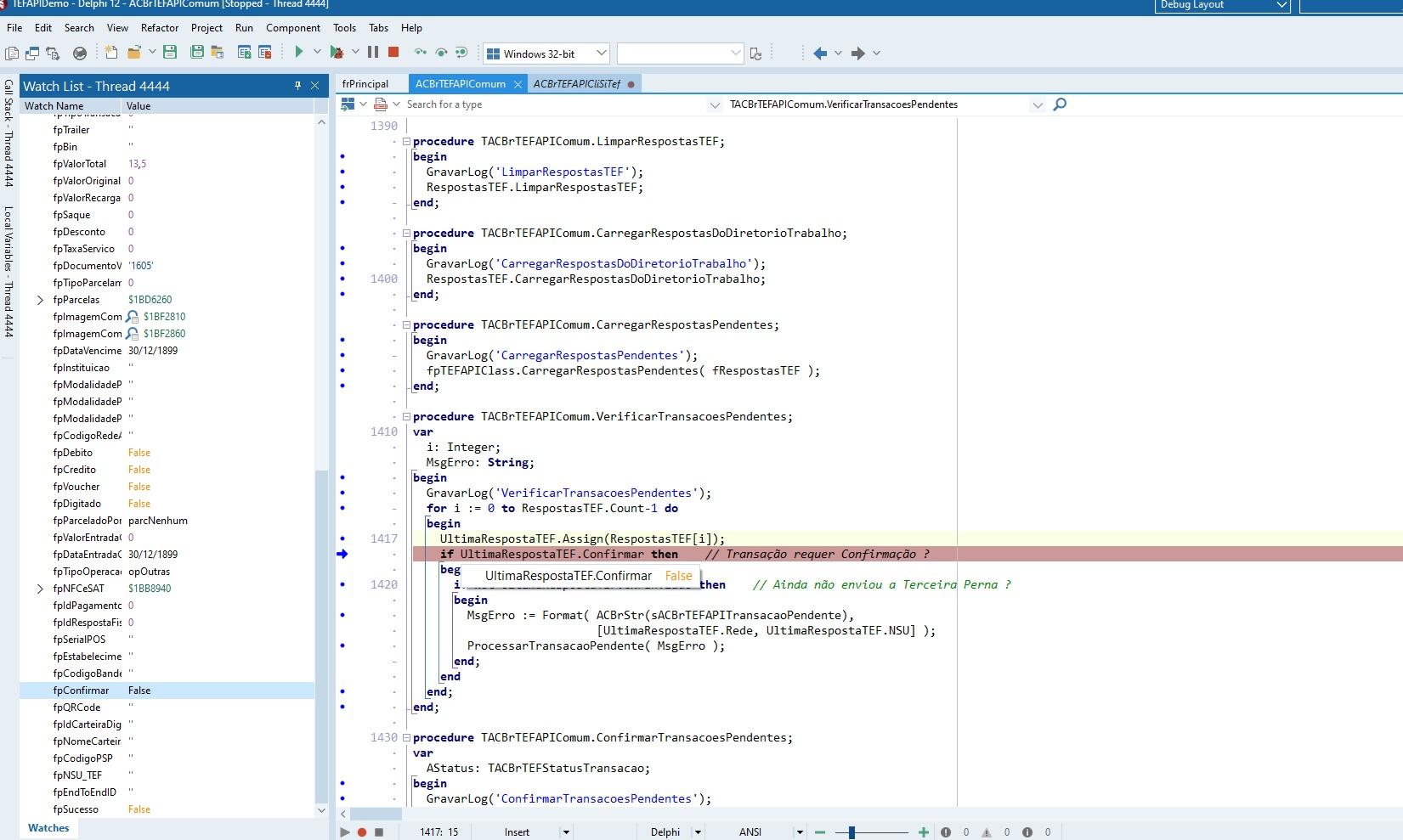Click the Watches tab at panel bottom
This screenshot has width=1403, height=840.
pos(48,828)
